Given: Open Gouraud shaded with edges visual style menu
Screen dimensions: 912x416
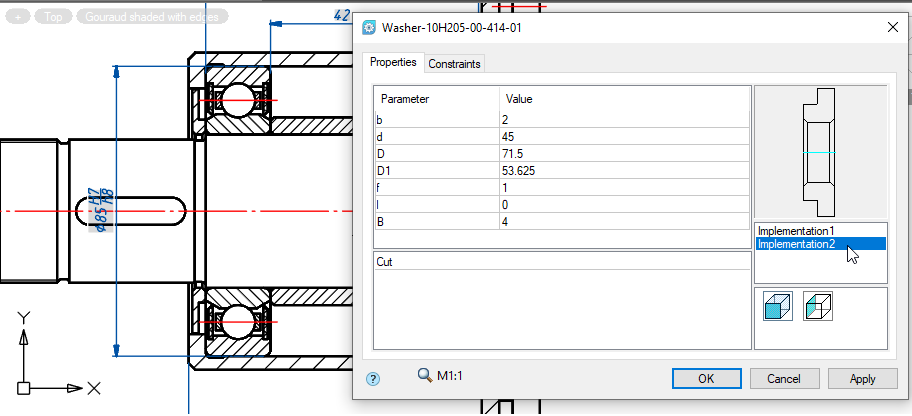Looking at the screenshot, I should click(152, 17).
